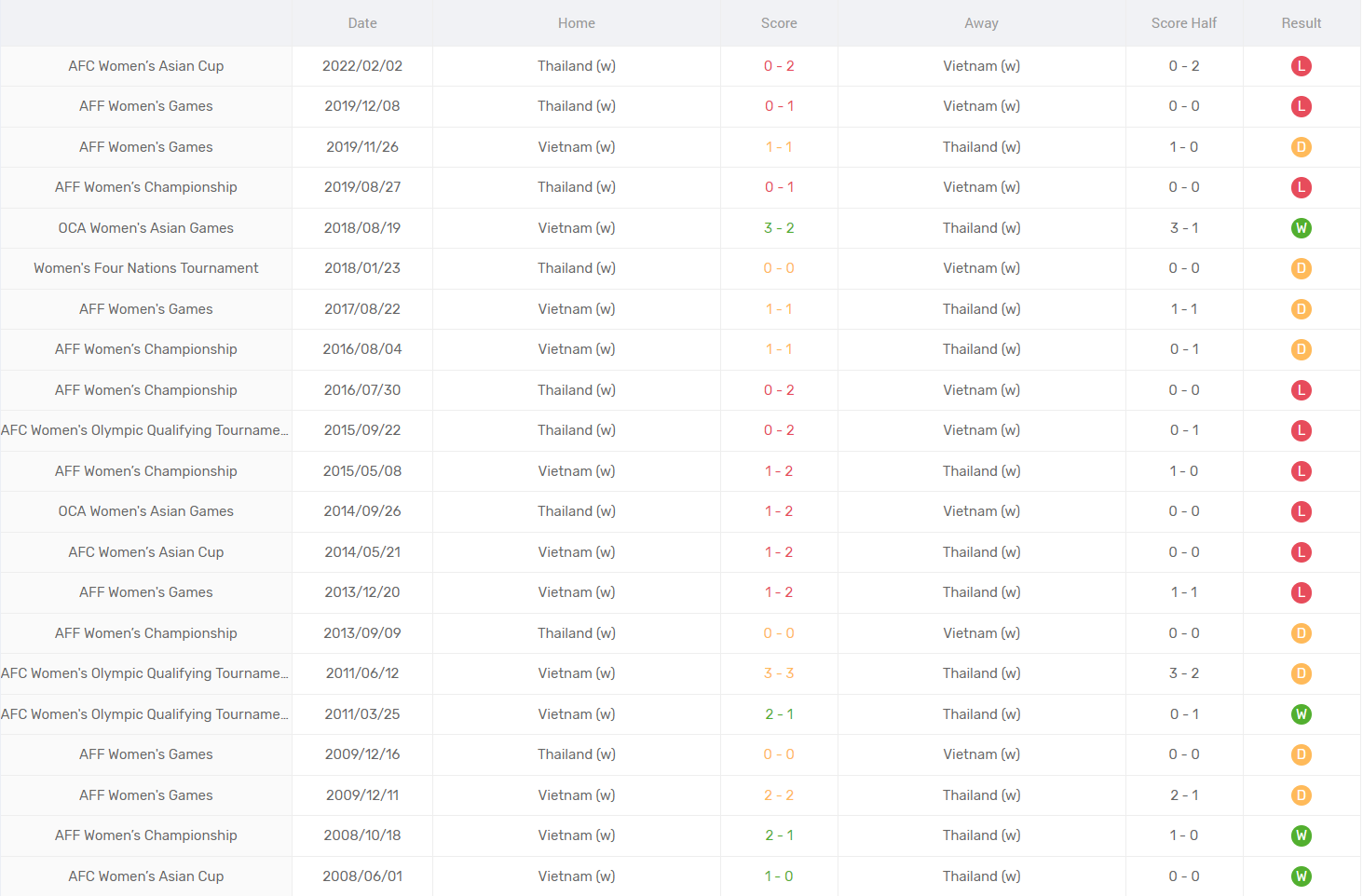Screen dimensions: 1363x896
Task: Click the Score Half column header
Action: 1183,23
